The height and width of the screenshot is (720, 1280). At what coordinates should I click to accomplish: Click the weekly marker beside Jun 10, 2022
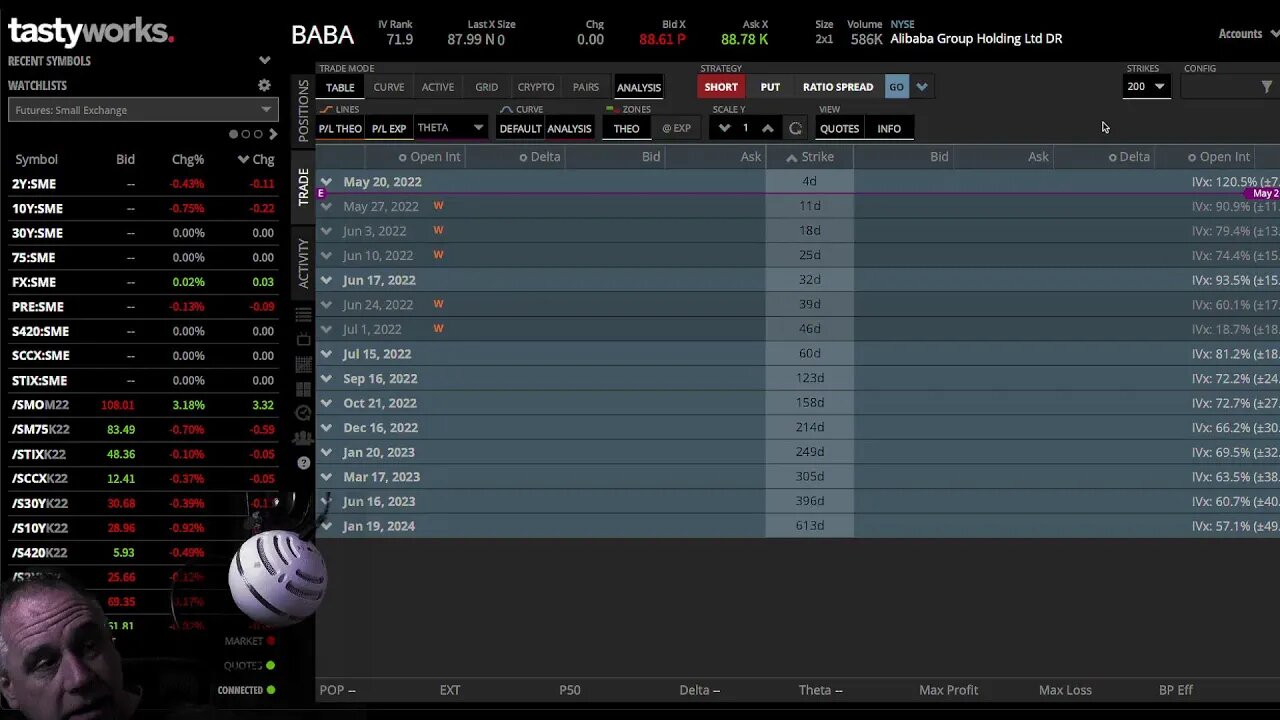pyautogui.click(x=438, y=255)
